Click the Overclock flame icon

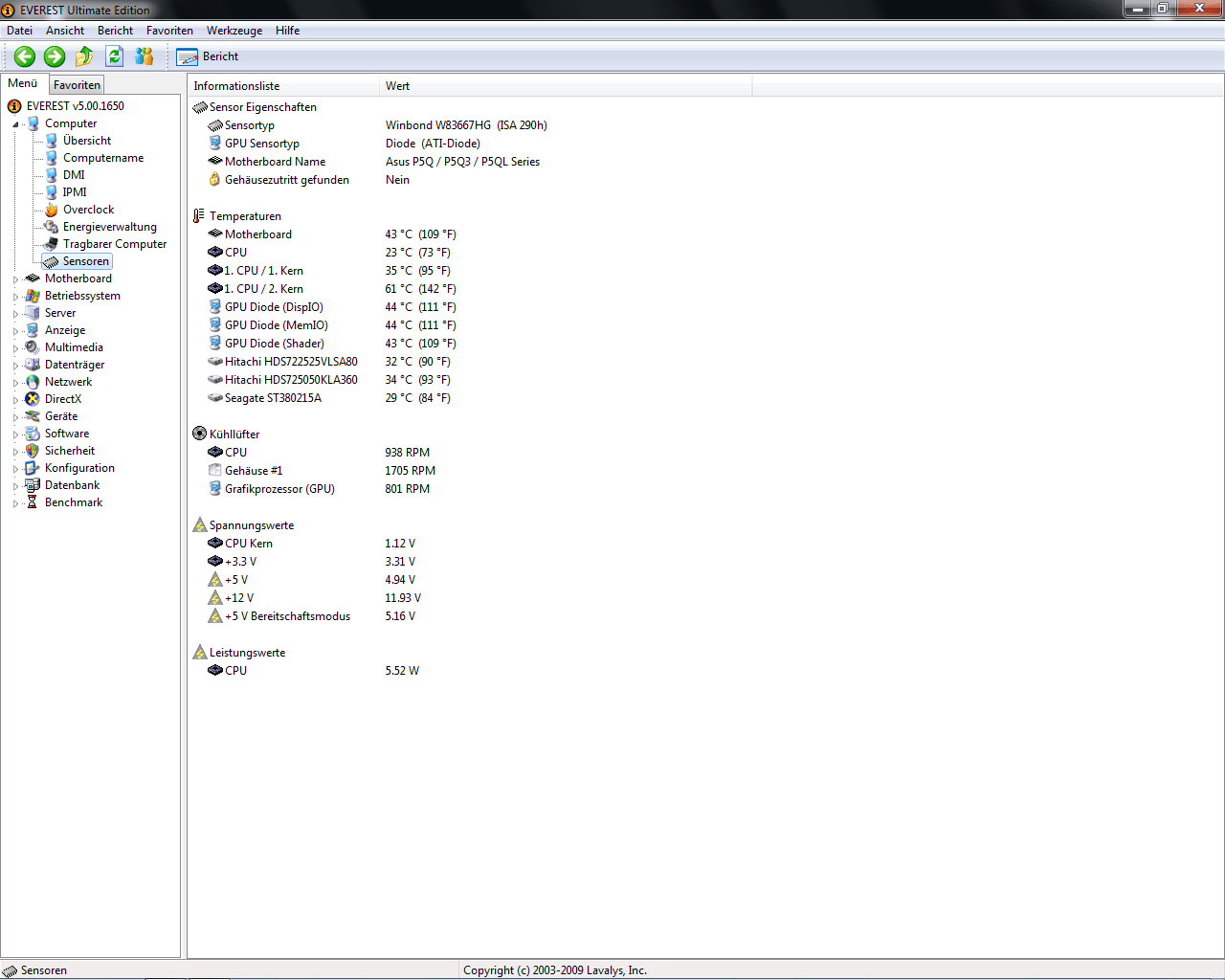pyautogui.click(x=52, y=210)
